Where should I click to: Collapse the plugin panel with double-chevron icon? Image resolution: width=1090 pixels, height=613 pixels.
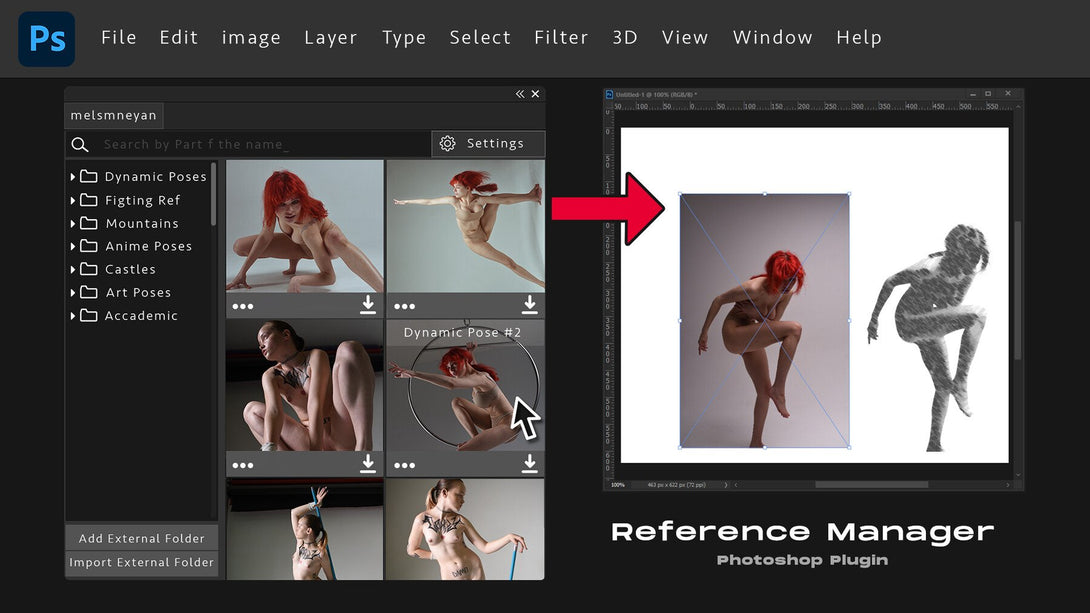[520, 94]
